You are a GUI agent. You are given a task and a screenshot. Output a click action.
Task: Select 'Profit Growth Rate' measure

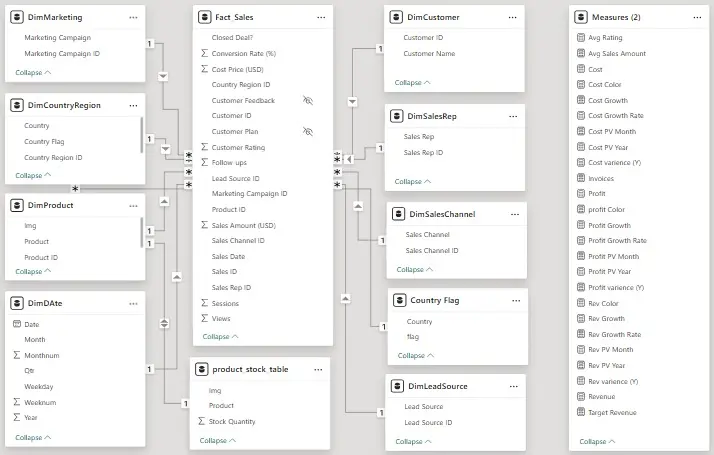click(617, 240)
